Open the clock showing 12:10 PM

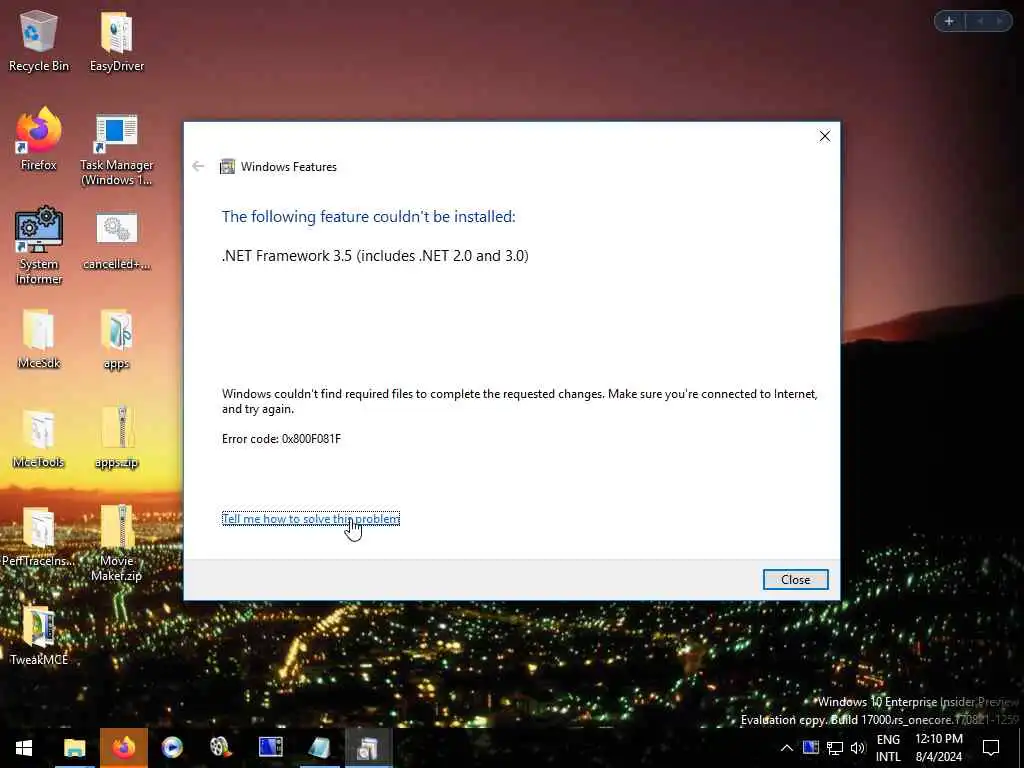(x=938, y=748)
